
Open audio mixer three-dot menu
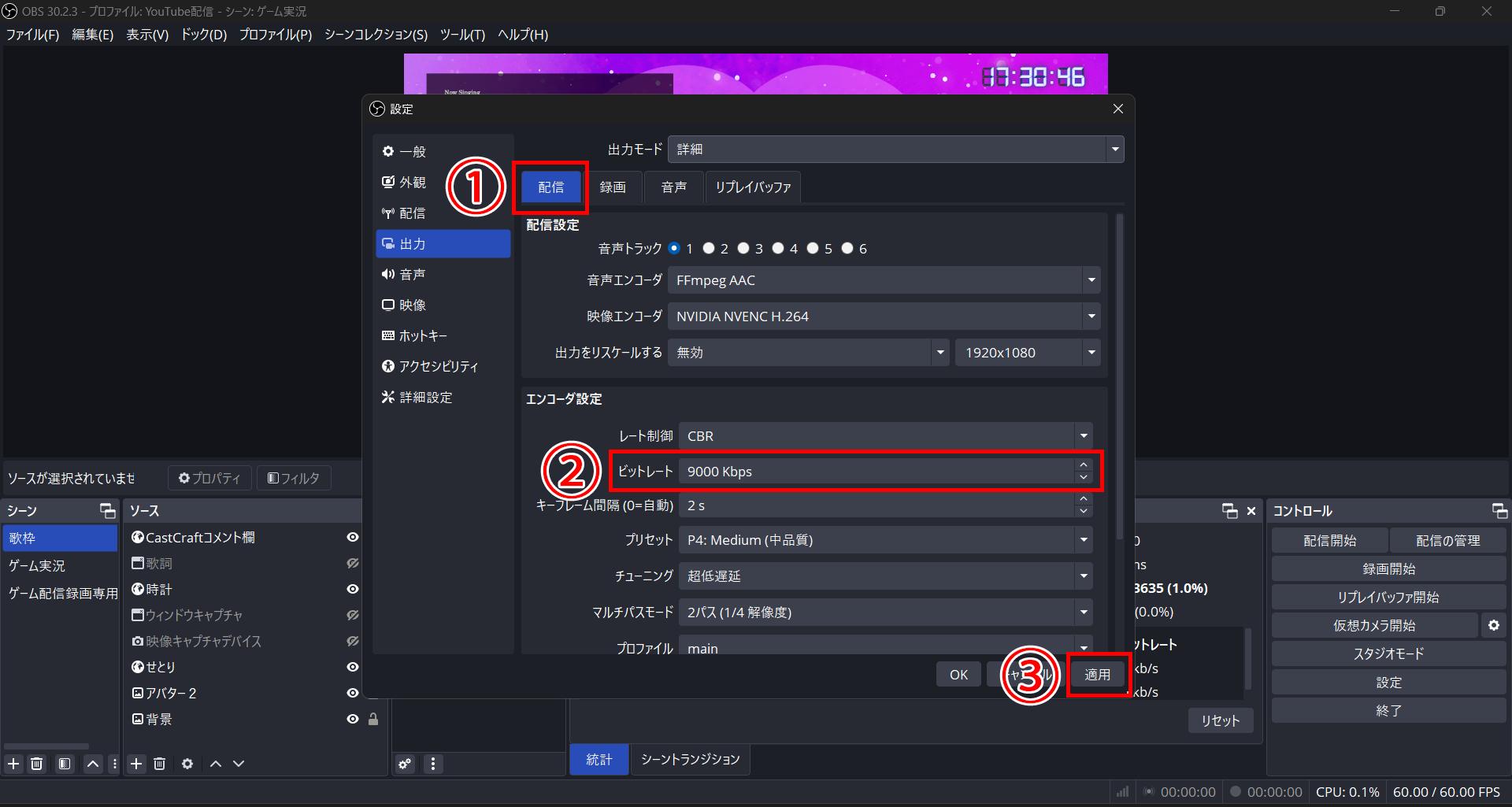[x=433, y=764]
